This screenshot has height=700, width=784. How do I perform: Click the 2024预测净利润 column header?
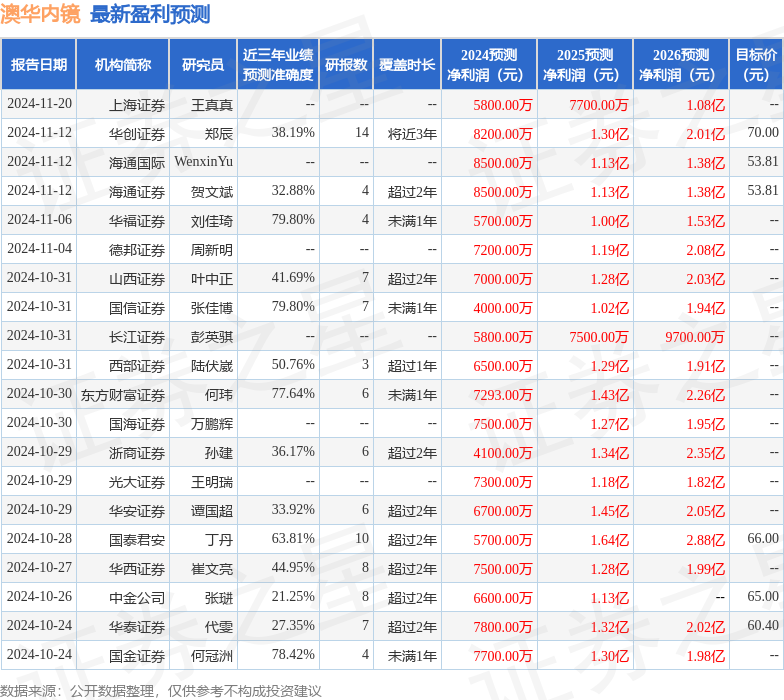pos(489,64)
